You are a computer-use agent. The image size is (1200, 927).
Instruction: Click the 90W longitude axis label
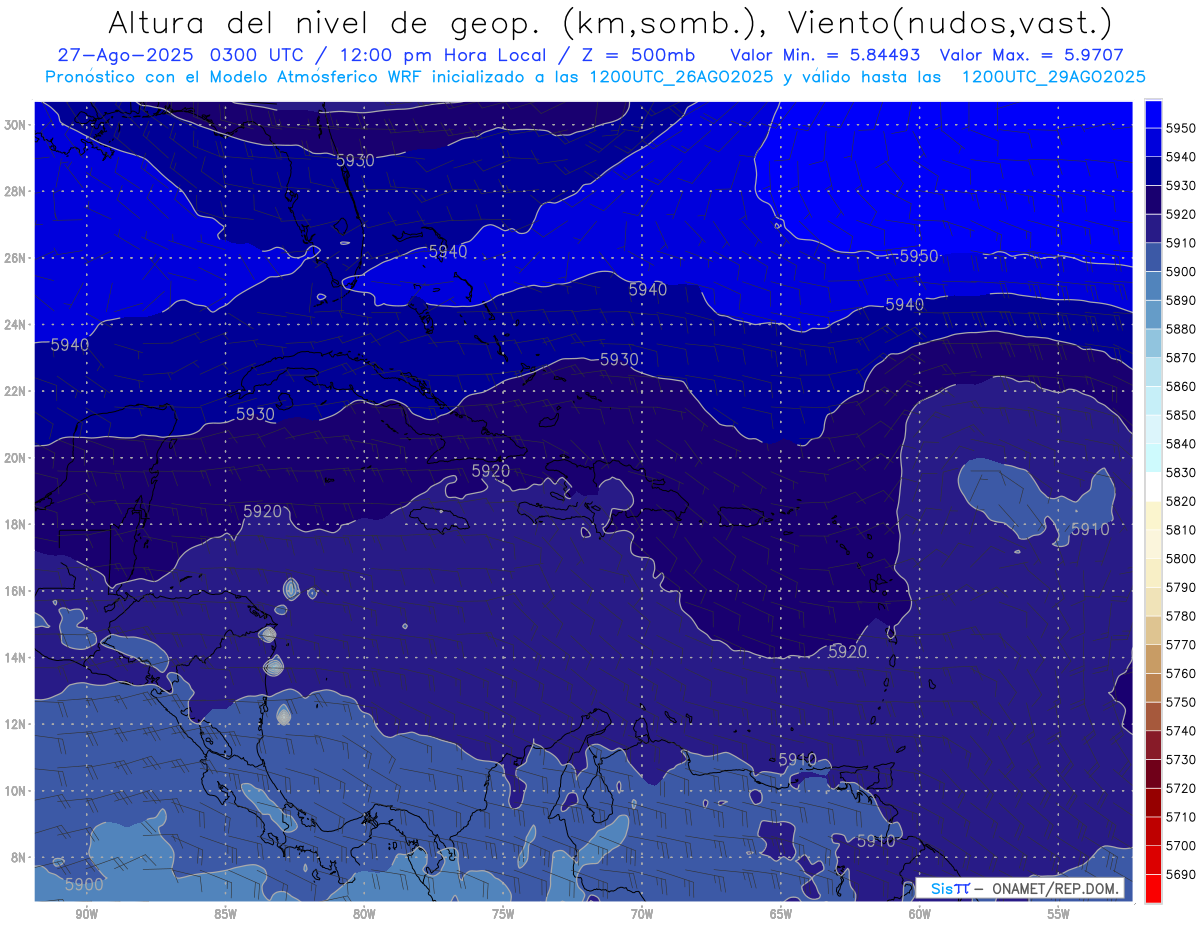86,914
